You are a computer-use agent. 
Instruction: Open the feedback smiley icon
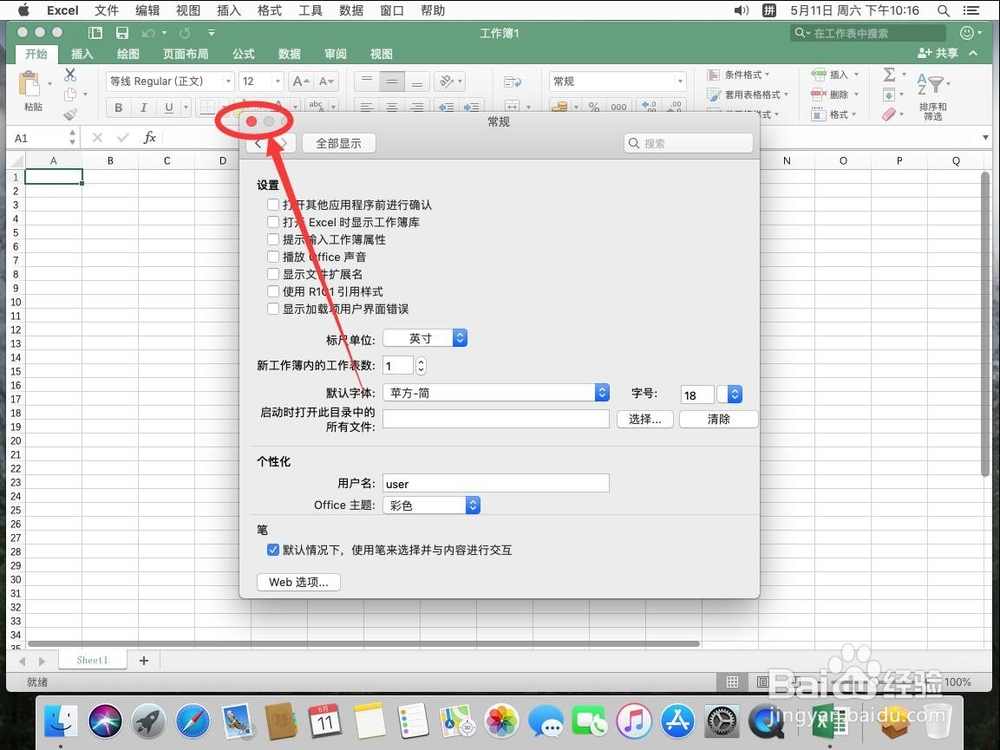click(967, 33)
